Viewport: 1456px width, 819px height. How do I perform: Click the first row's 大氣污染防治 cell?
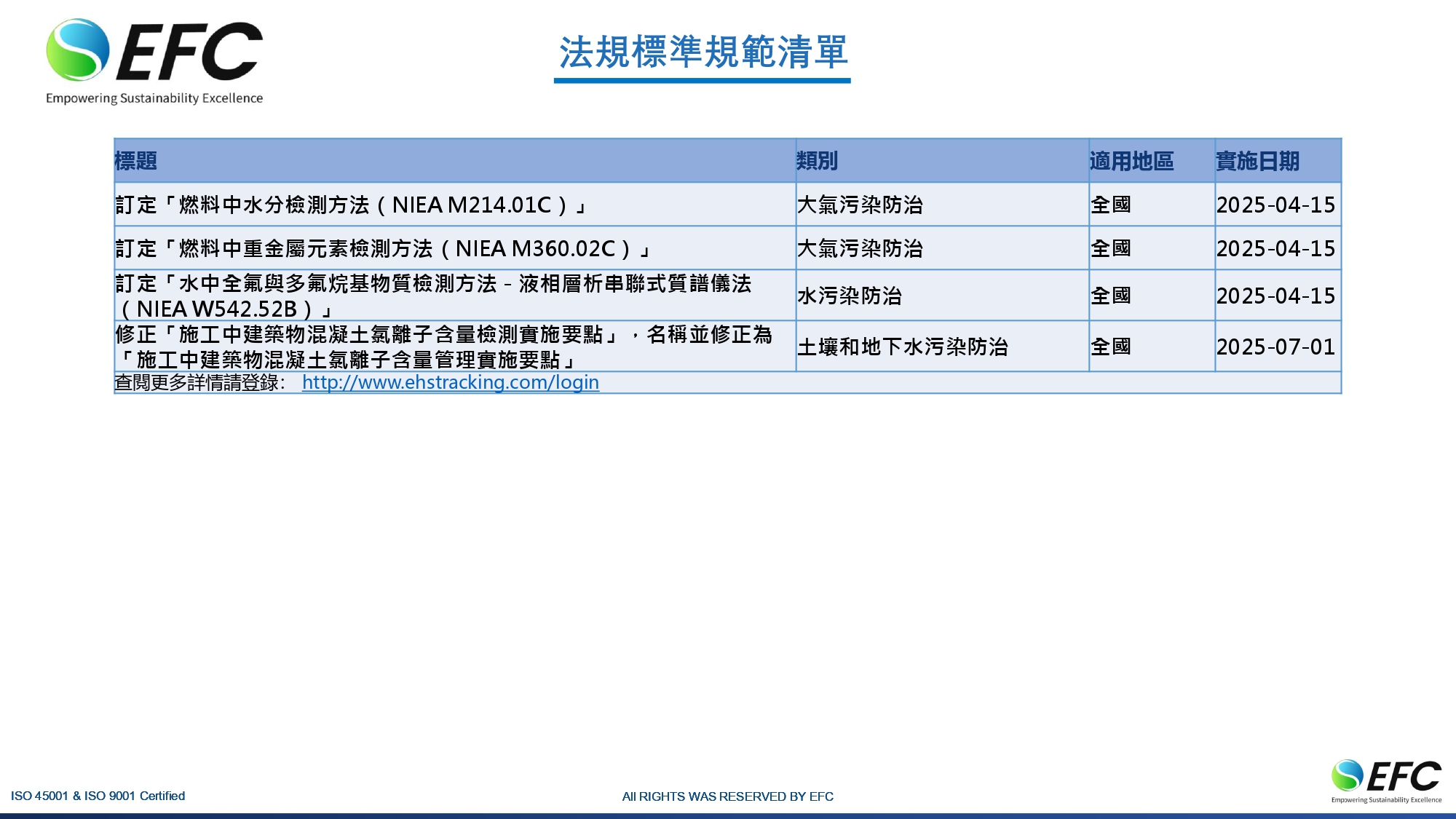click(x=860, y=205)
